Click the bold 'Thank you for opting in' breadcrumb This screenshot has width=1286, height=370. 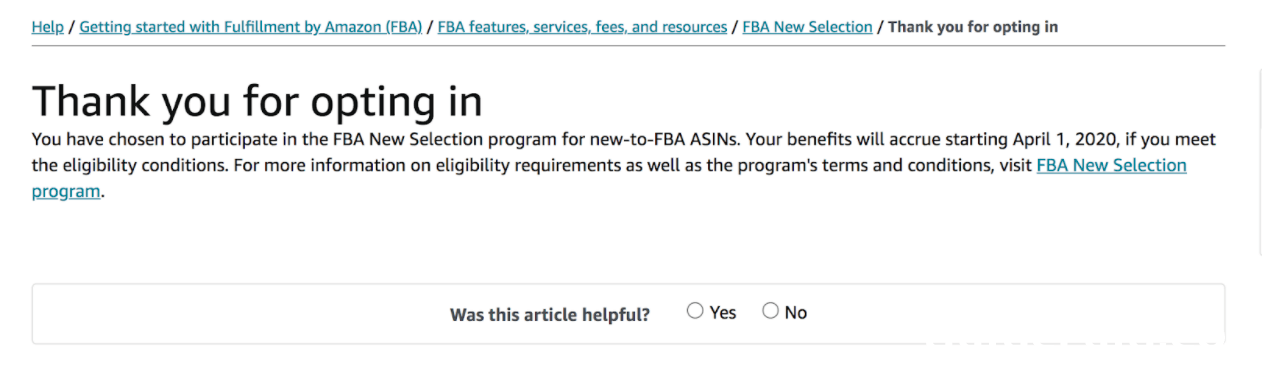[x=973, y=27]
